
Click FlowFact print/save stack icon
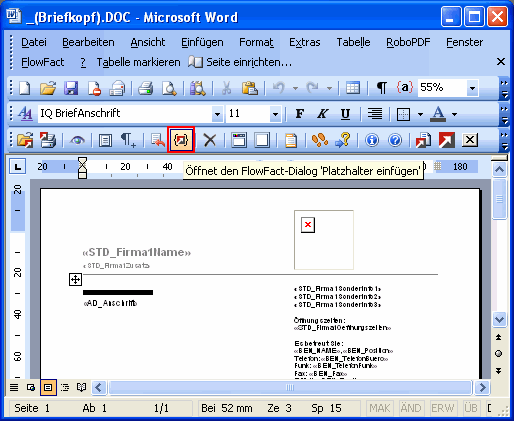pyautogui.click(x=48, y=140)
